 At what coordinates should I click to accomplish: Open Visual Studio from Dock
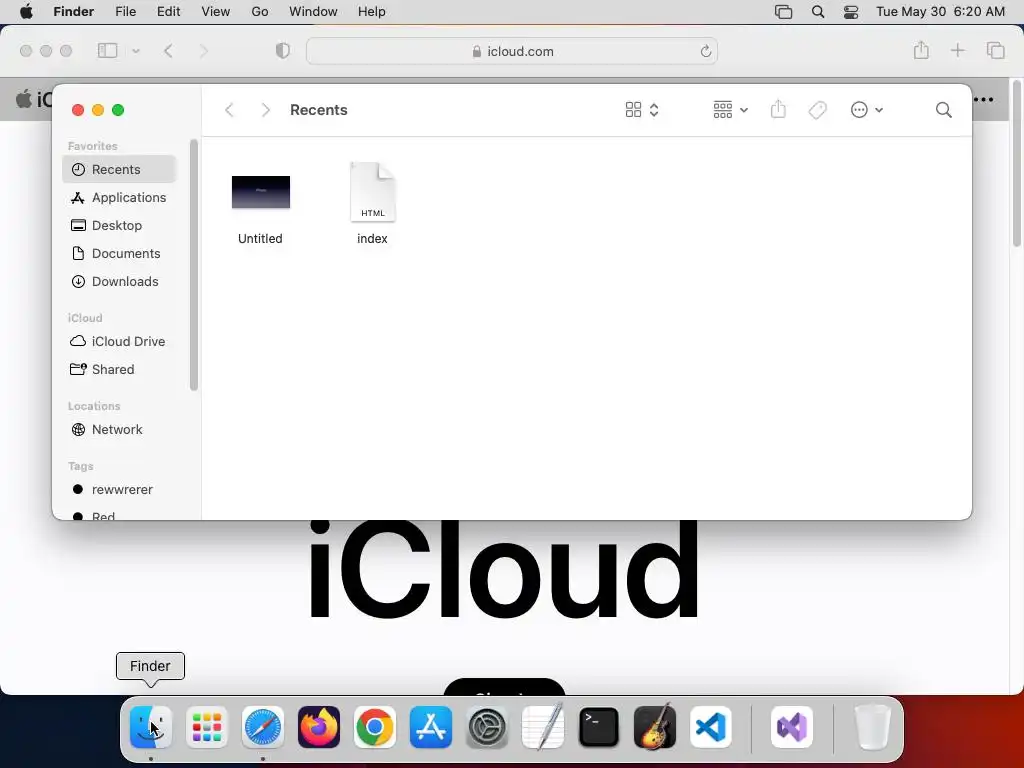click(x=792, y=727)
